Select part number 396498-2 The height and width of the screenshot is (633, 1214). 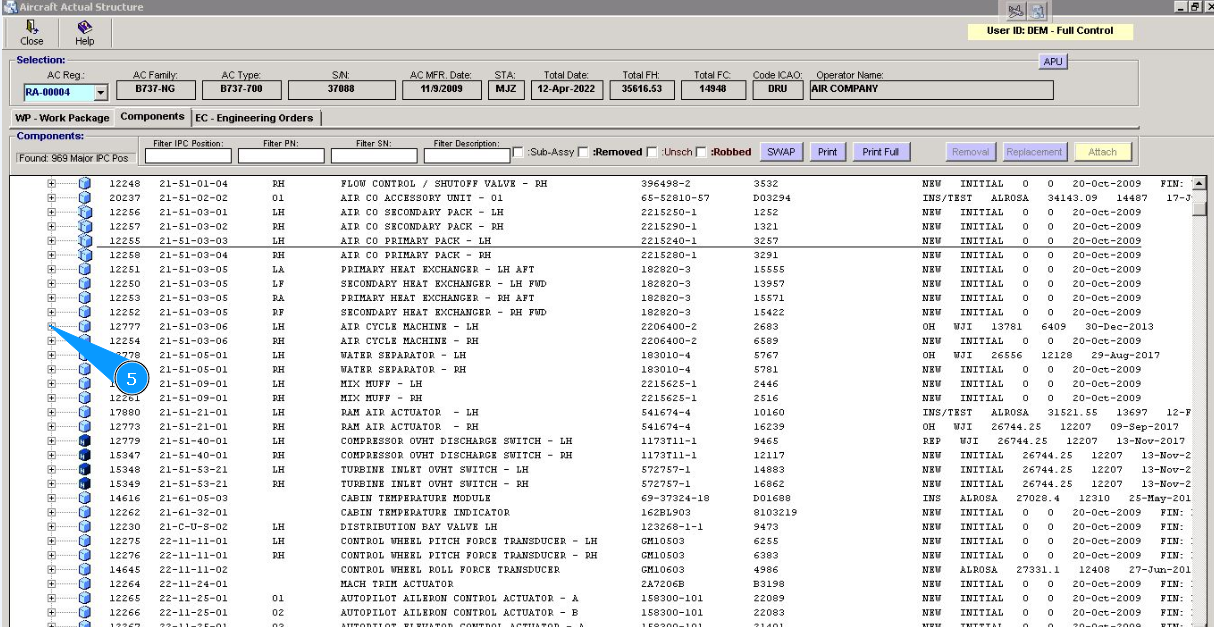[x=665, y=184]
